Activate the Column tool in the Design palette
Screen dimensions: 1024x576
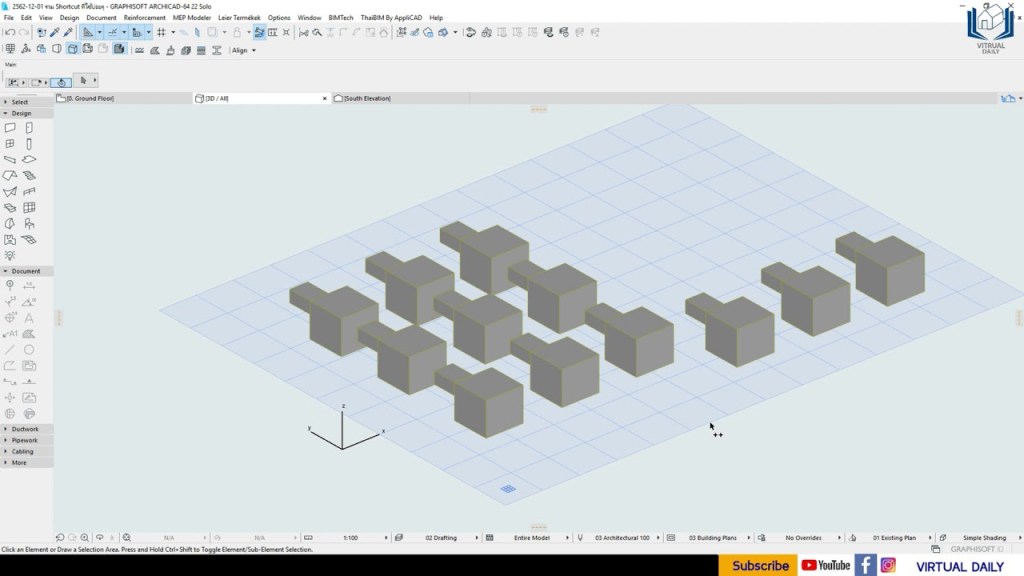coord(28,143)
